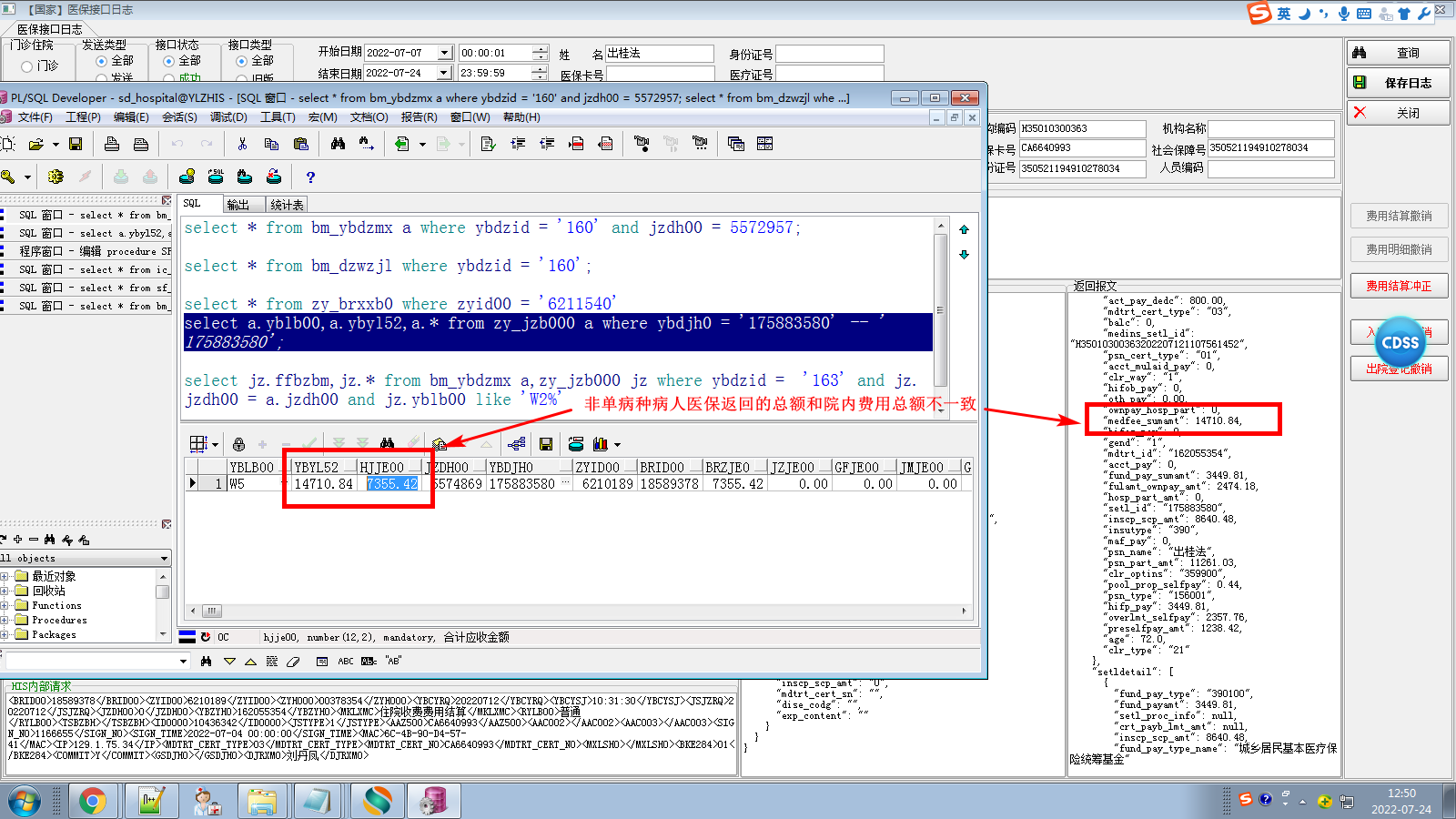
Task: Click the Find binoculars icon in main toolbar
Action: [x=338, y=144]
